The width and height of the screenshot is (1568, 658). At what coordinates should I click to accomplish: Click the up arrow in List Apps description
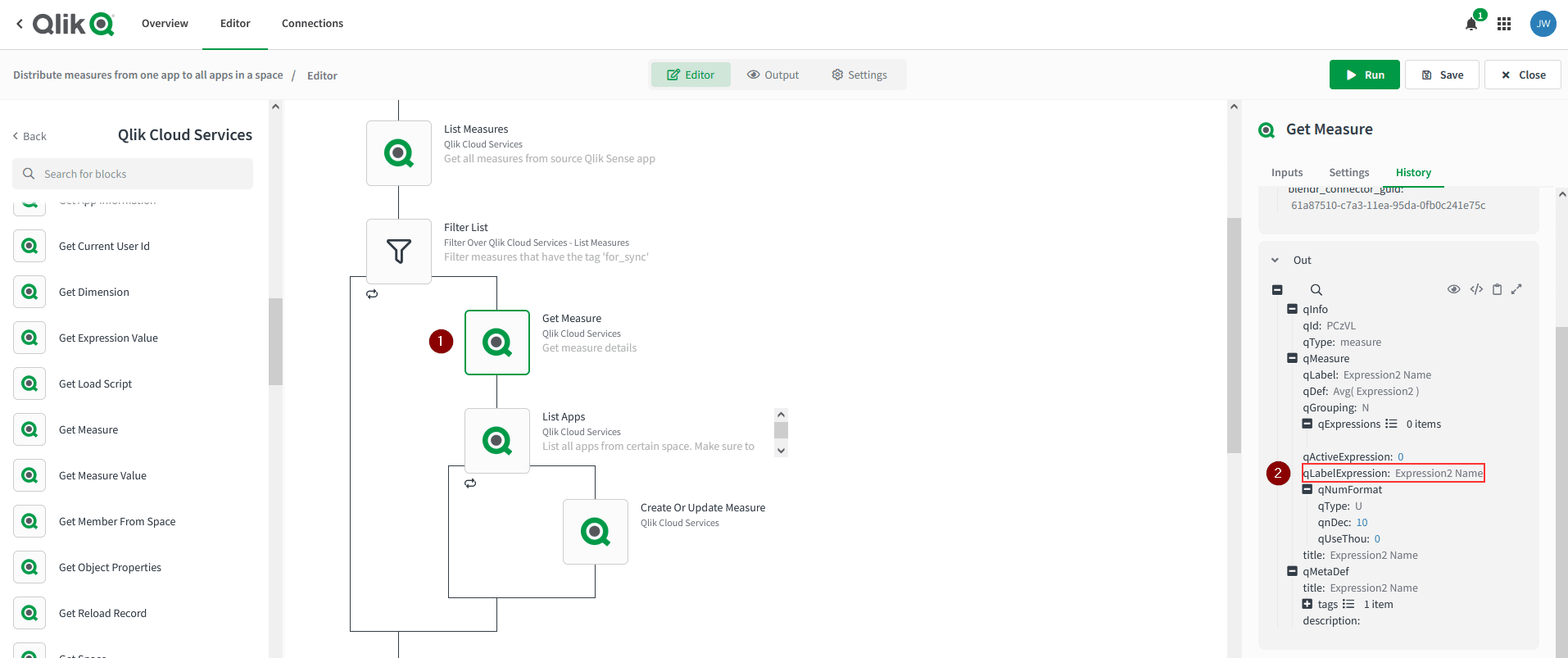[x=781, y=415]
